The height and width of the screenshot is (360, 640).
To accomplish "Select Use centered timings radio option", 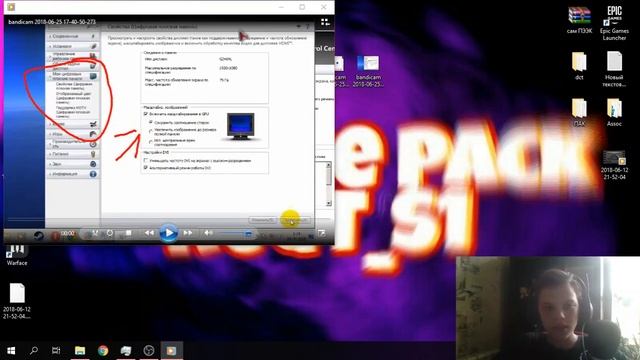I will [151, 142].
